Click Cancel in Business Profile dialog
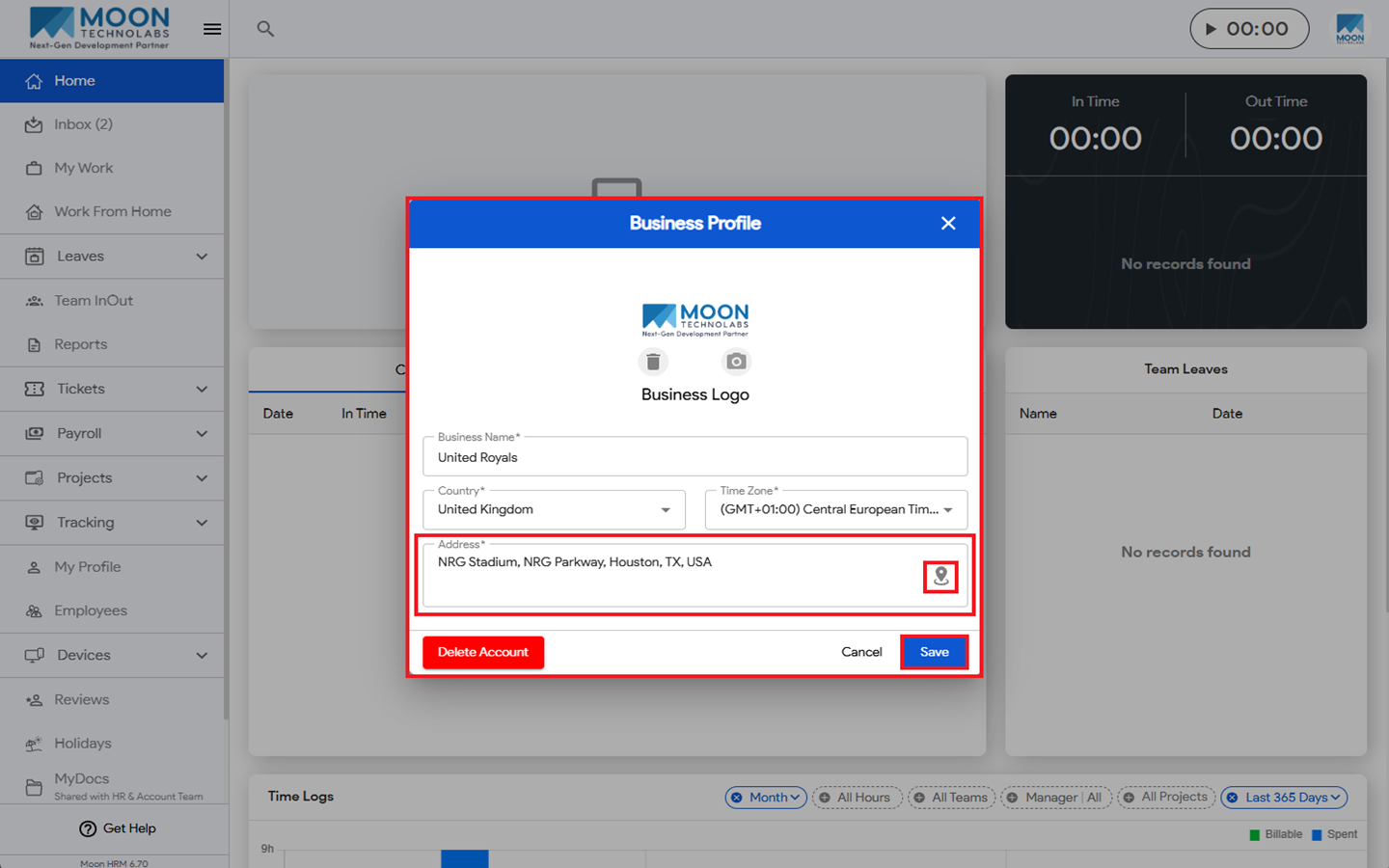Screen dimensions: 1389x868 pyautogui.click(x=861, y=652)
